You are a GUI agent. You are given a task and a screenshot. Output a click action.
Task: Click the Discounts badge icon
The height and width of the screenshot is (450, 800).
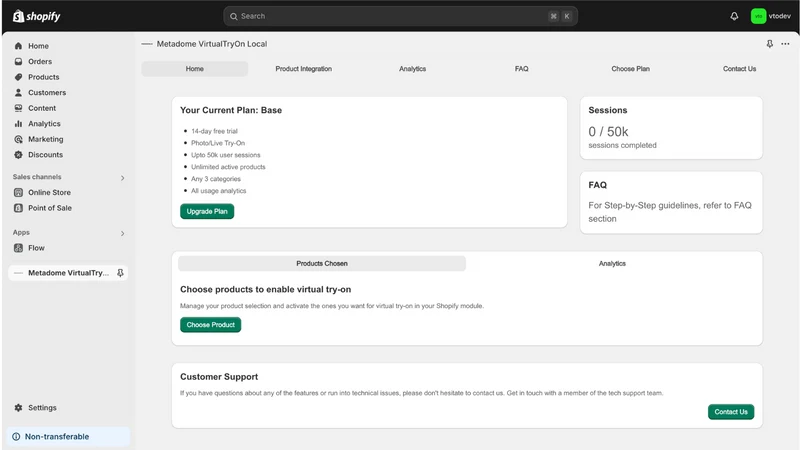18,155
